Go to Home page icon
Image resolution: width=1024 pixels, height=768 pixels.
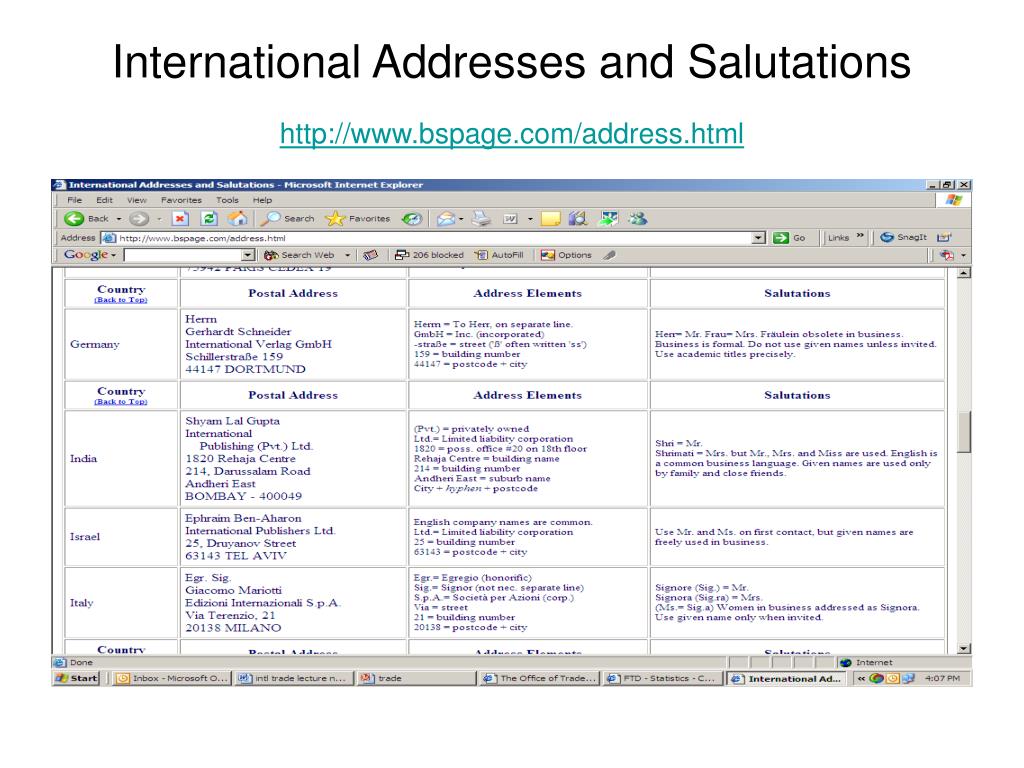tap(238, 219)
